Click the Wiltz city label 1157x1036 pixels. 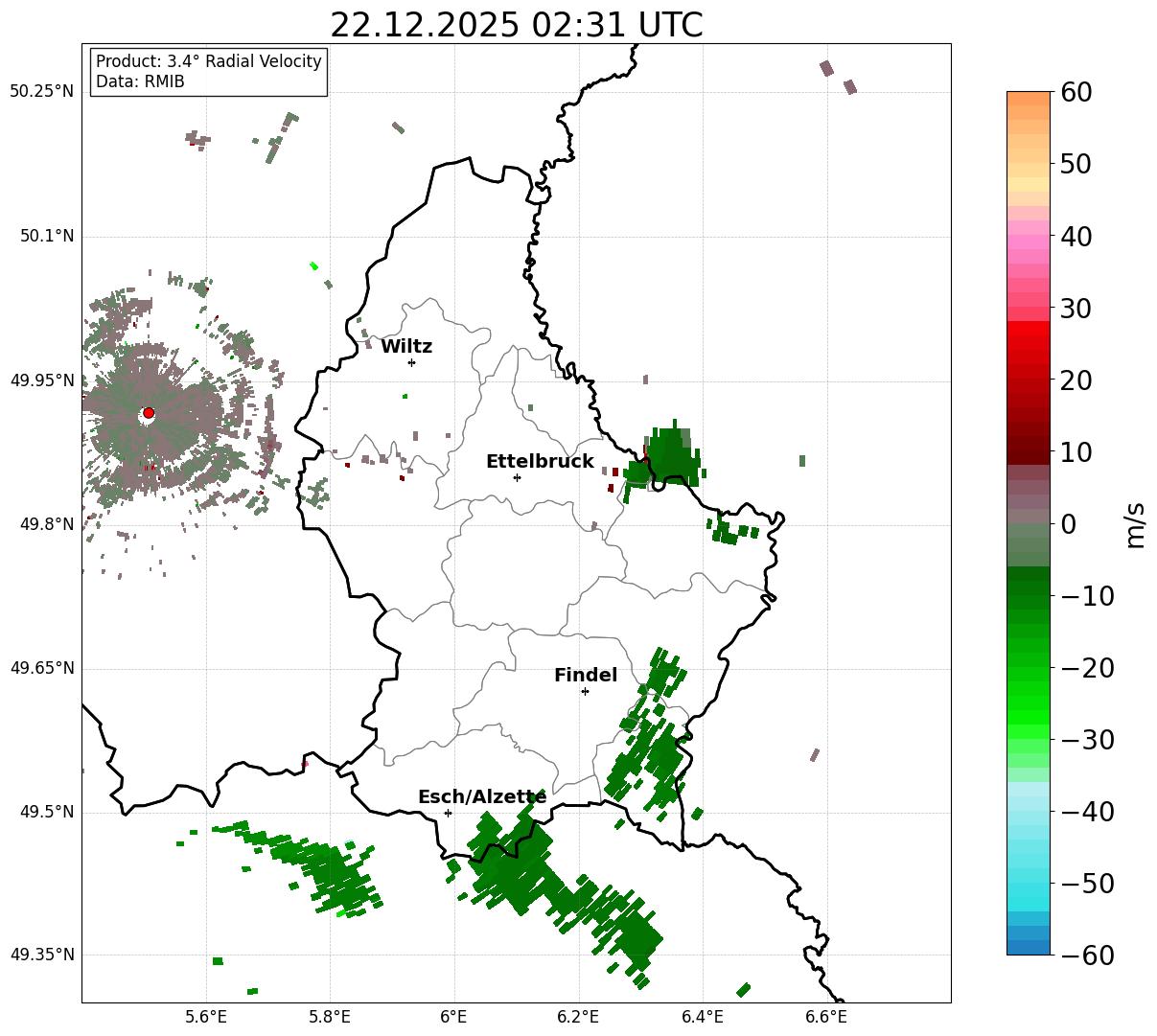(406, 347)
